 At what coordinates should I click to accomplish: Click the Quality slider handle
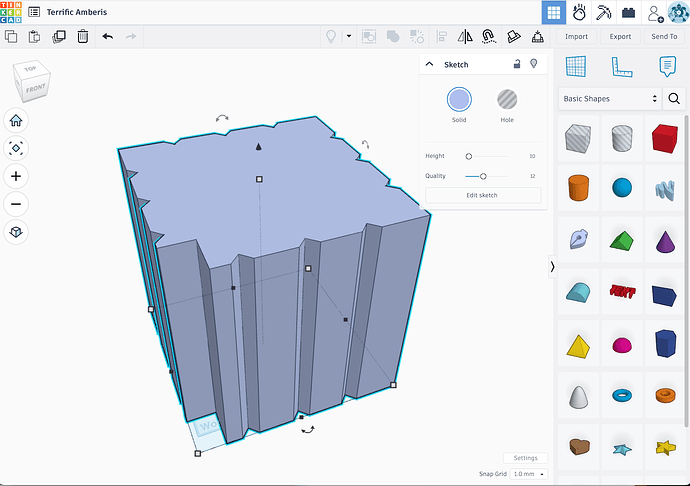pyautogui.click(x=483, y=176)
